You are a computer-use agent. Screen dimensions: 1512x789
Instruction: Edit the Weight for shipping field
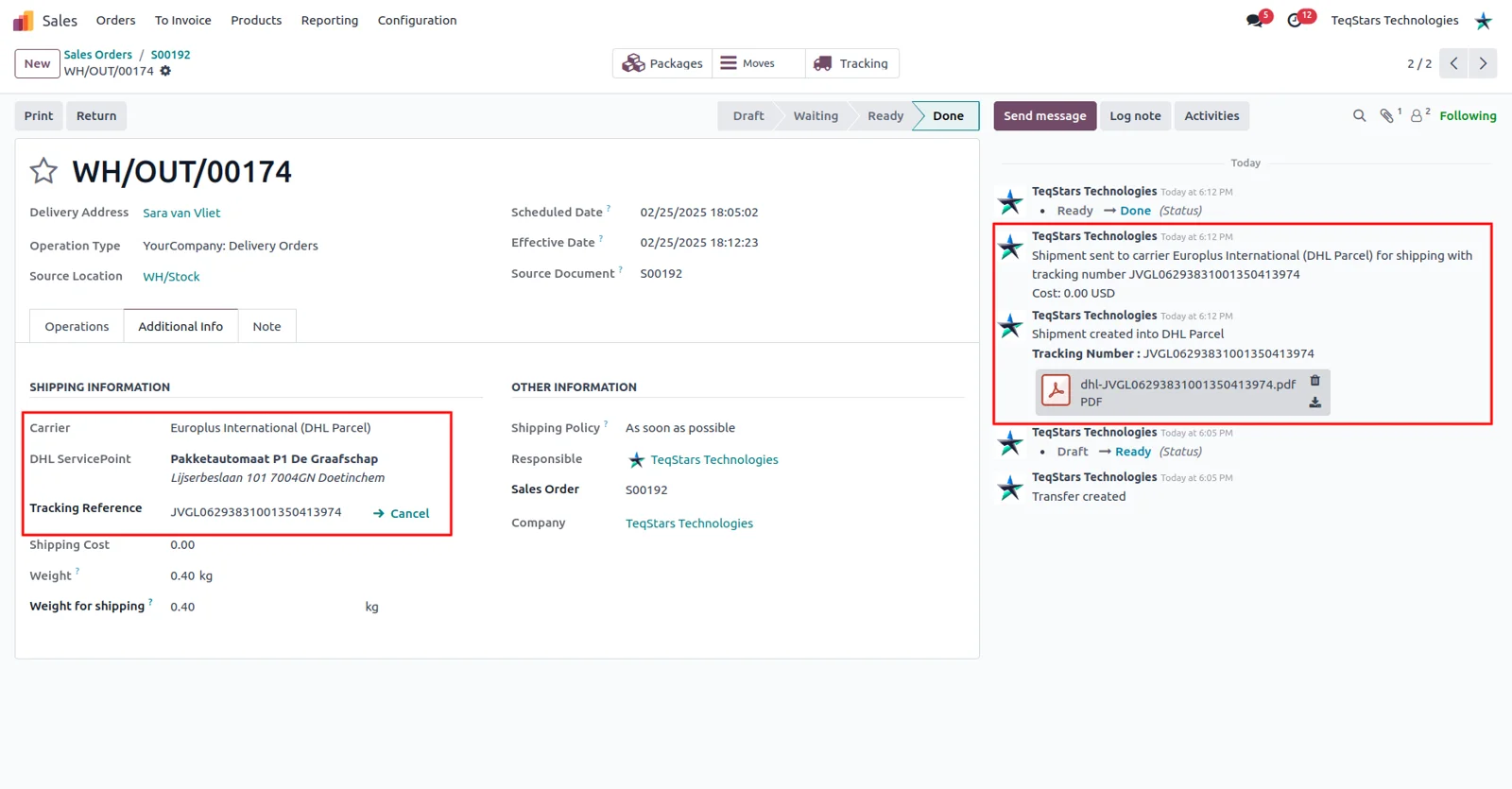coord(265,607)
